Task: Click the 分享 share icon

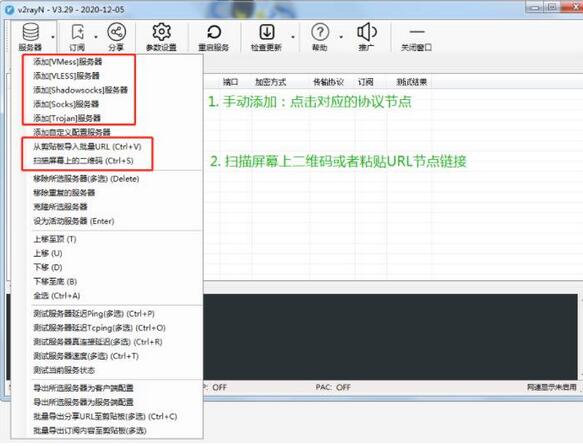Action: pos(116,36)
